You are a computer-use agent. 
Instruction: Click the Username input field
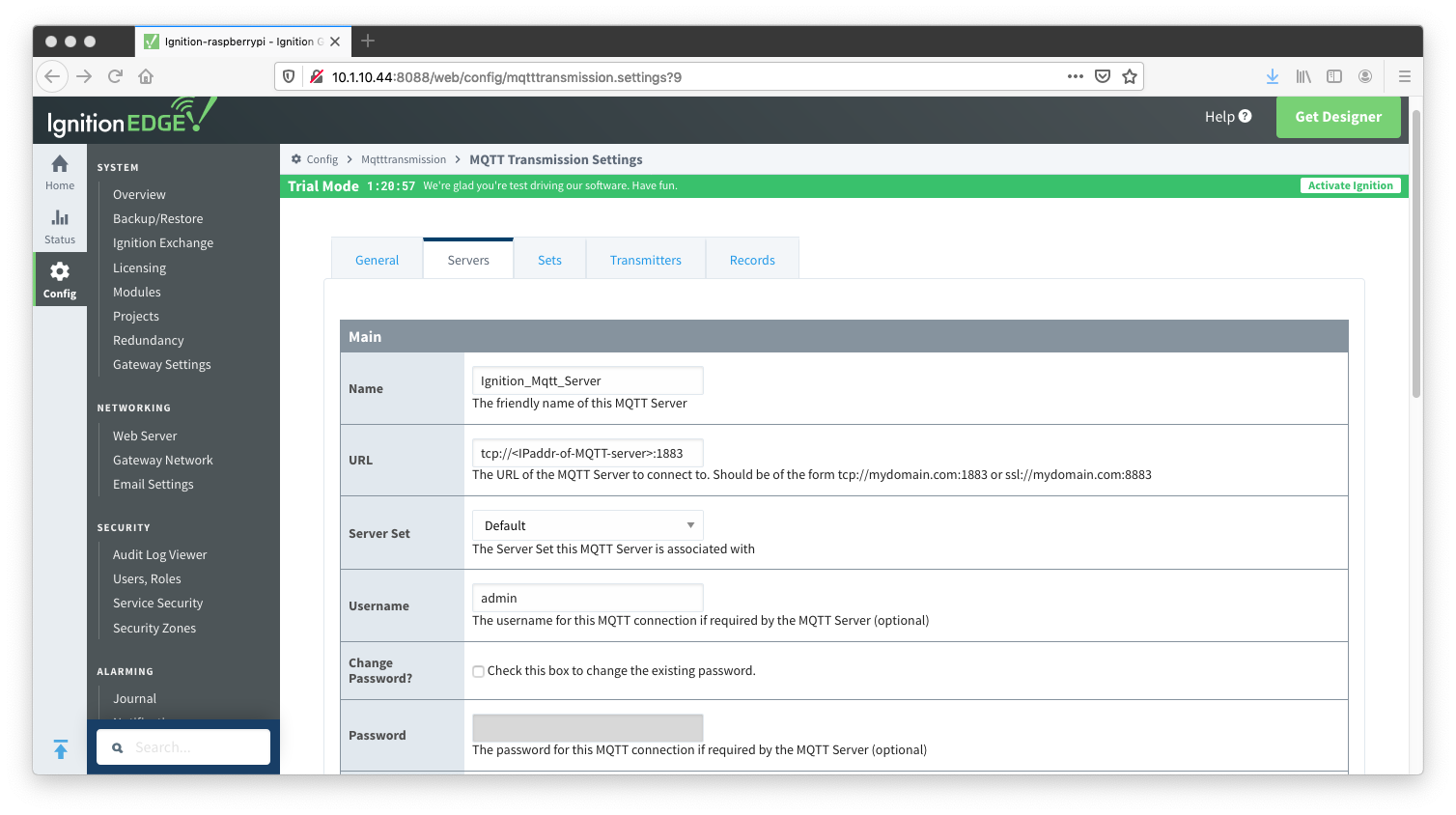point(588,598)
